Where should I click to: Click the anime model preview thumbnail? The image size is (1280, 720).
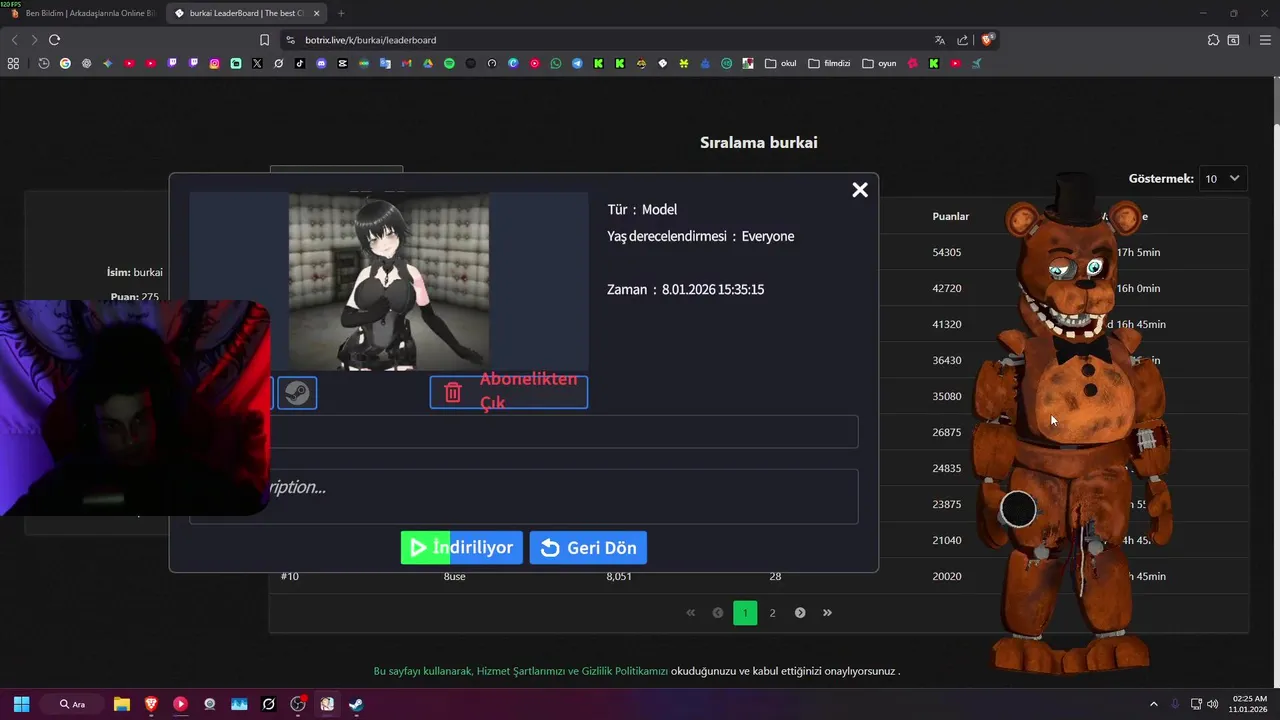(x=388, y=282)
